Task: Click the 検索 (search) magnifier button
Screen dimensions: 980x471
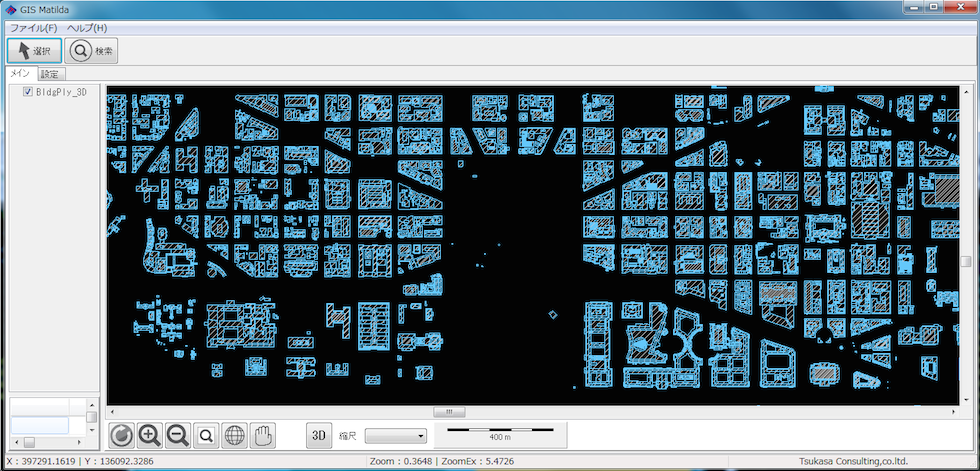Action: point(91,51)
